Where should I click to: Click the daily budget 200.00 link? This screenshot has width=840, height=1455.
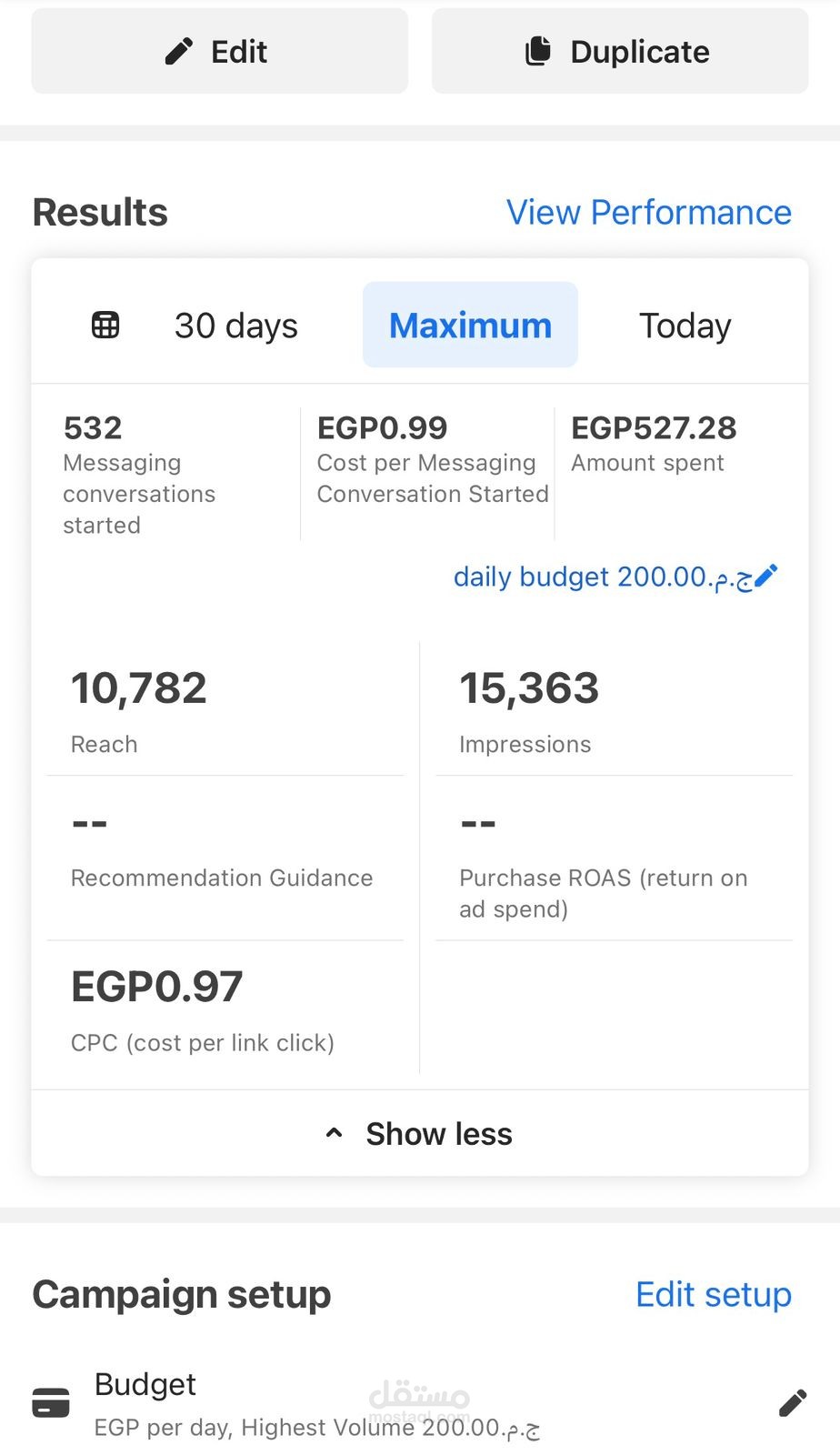[x=602, y=577]
